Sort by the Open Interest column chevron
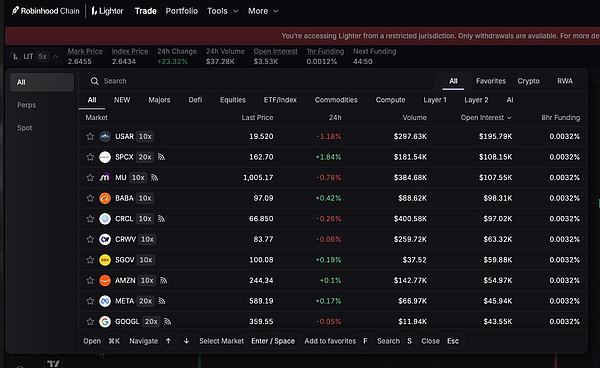 coord(509,118)
